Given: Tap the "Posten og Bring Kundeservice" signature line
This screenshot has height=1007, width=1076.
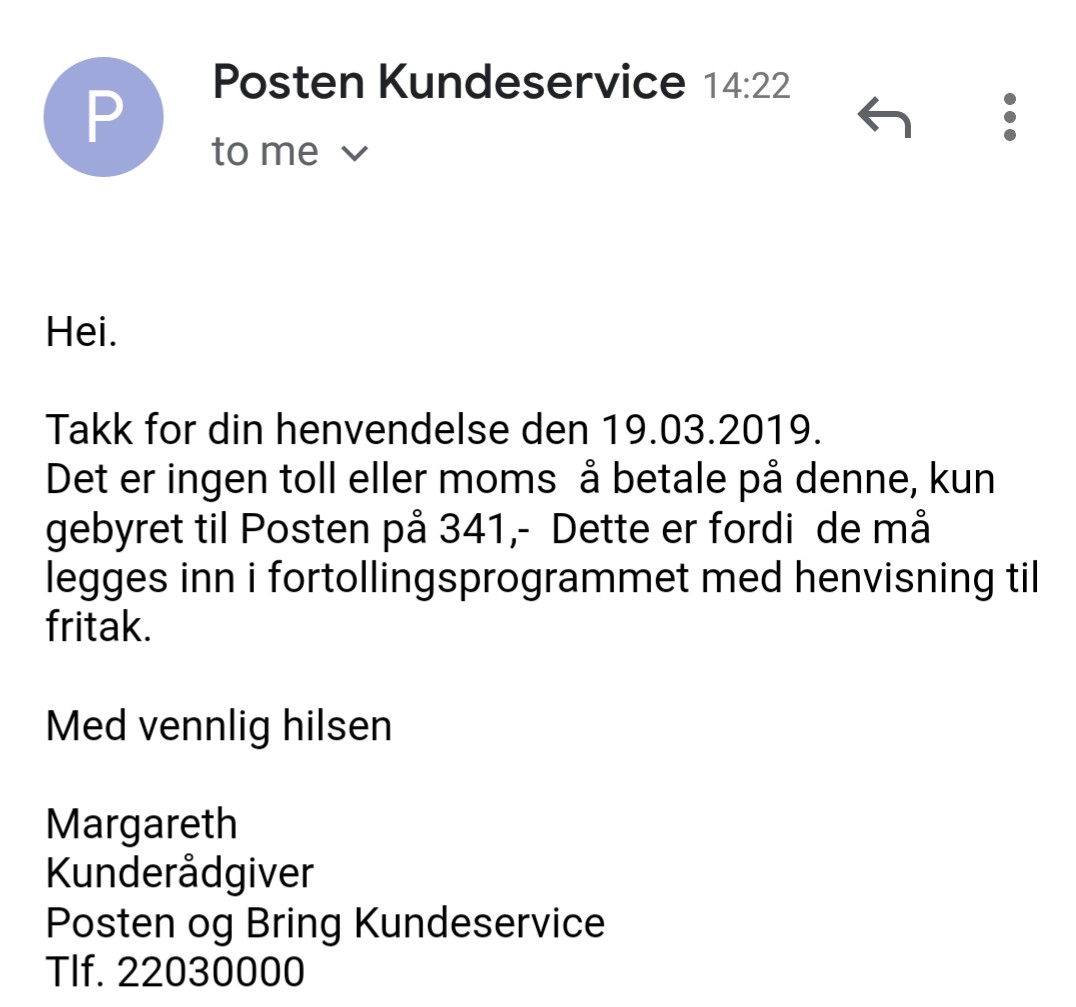Looking at the screenshot, I should tap(325, 923).
